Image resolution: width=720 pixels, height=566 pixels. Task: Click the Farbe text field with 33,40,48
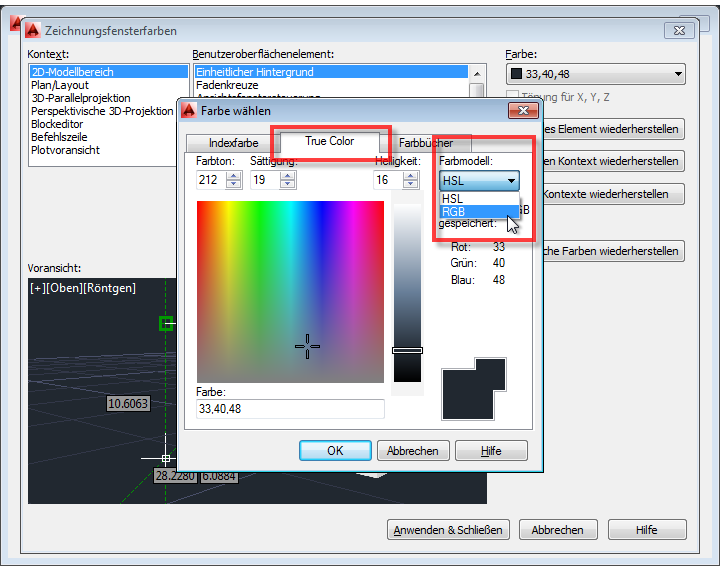pyautogui.click(x=290, y=408)
